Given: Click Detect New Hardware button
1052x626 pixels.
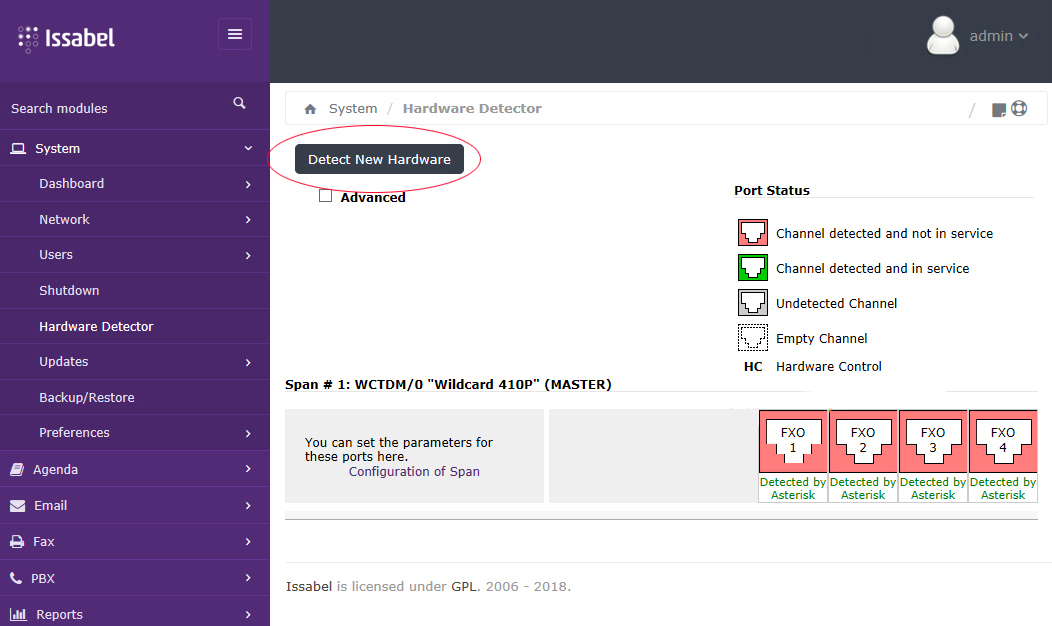Looking at the screenshot, I should pyautogui.click(x=379, y=159).
